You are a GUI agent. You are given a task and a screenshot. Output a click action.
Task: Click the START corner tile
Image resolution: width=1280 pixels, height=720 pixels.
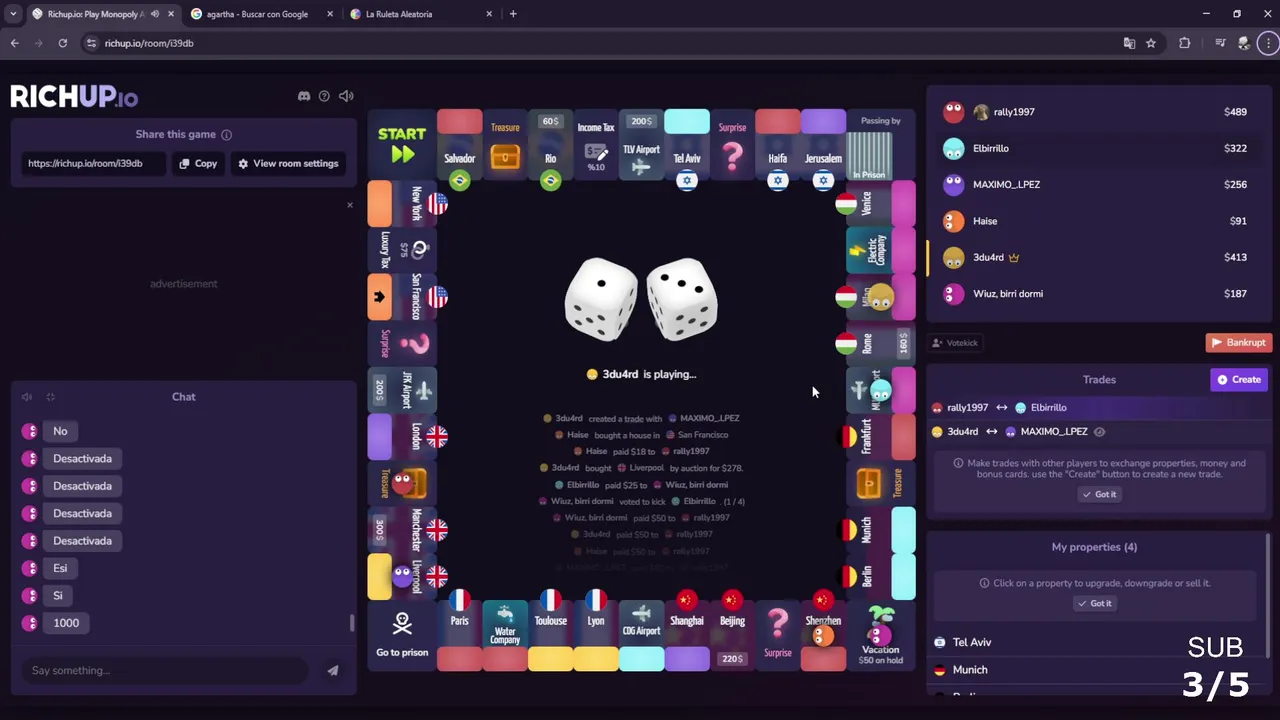[402, 145]
